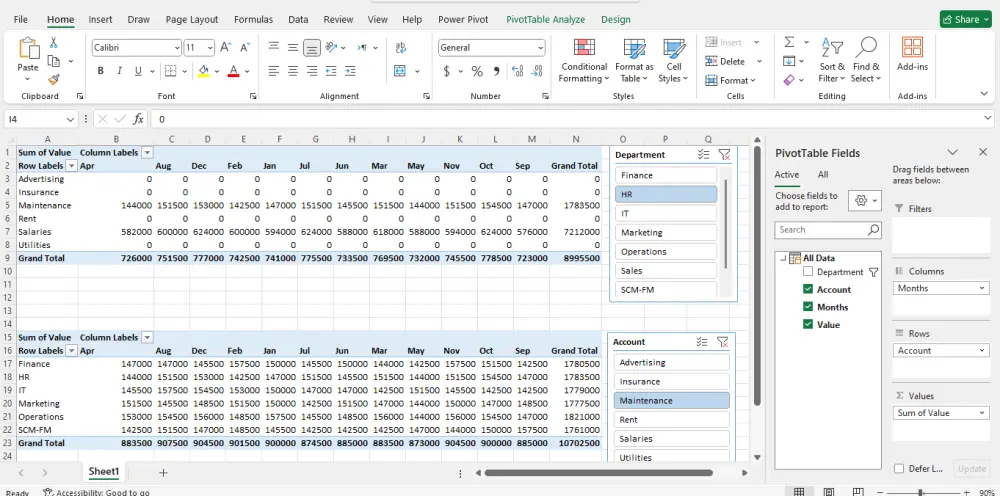Select Salaries in Account slicer

pyautogui.click(x=672, y=439)
